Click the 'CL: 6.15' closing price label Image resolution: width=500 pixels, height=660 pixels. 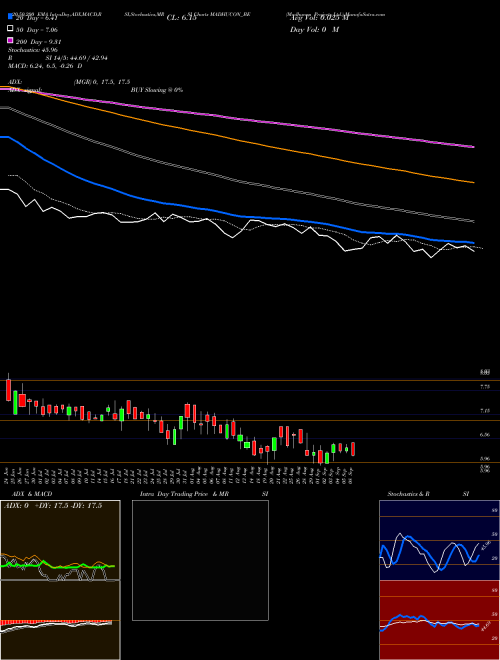[182, 18]
